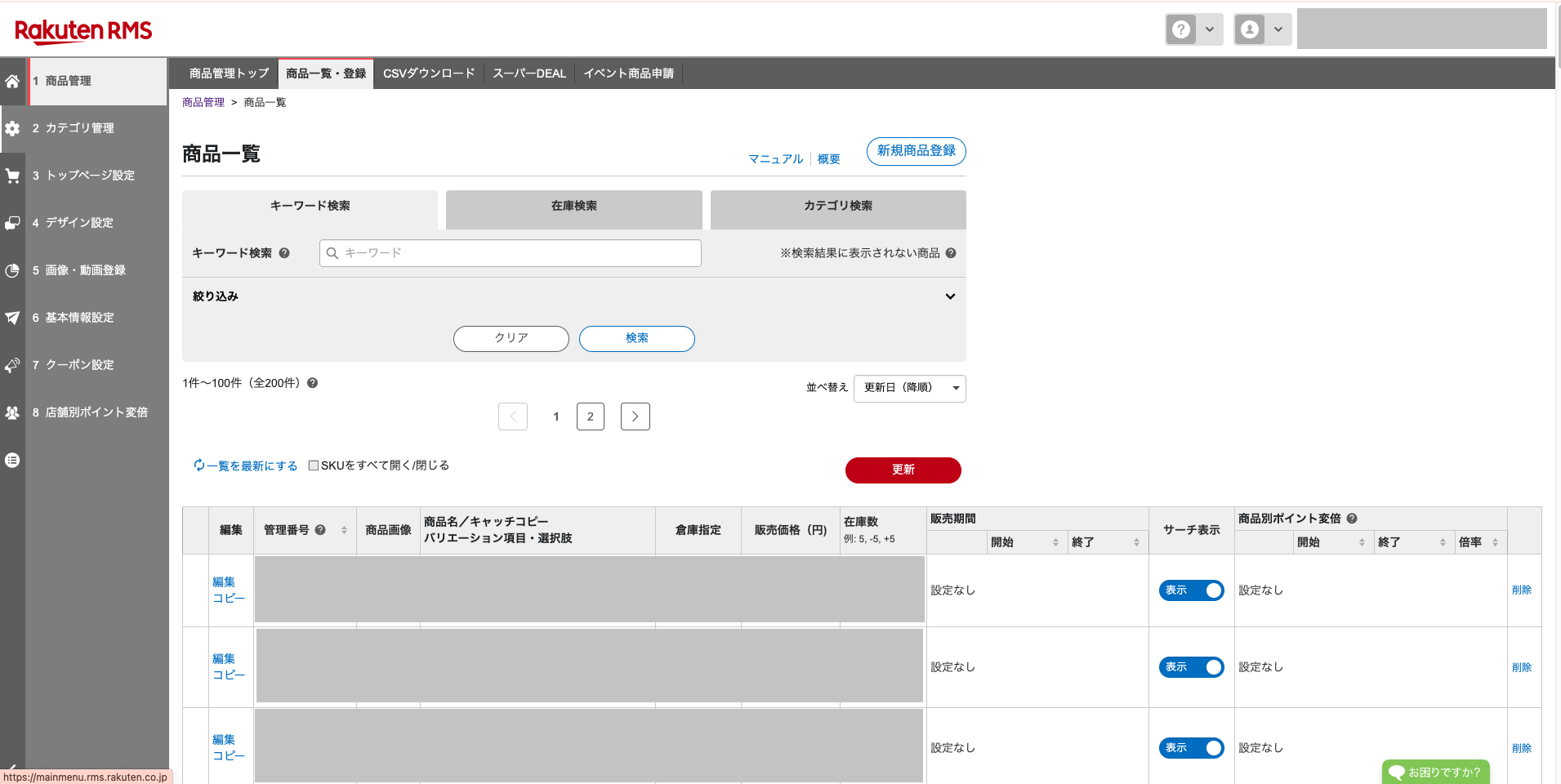Image resolution: width=1561 pixels, height=784 pixels.
Task: Open the 更新日（降順） sort dropdown
Action: 908,388
